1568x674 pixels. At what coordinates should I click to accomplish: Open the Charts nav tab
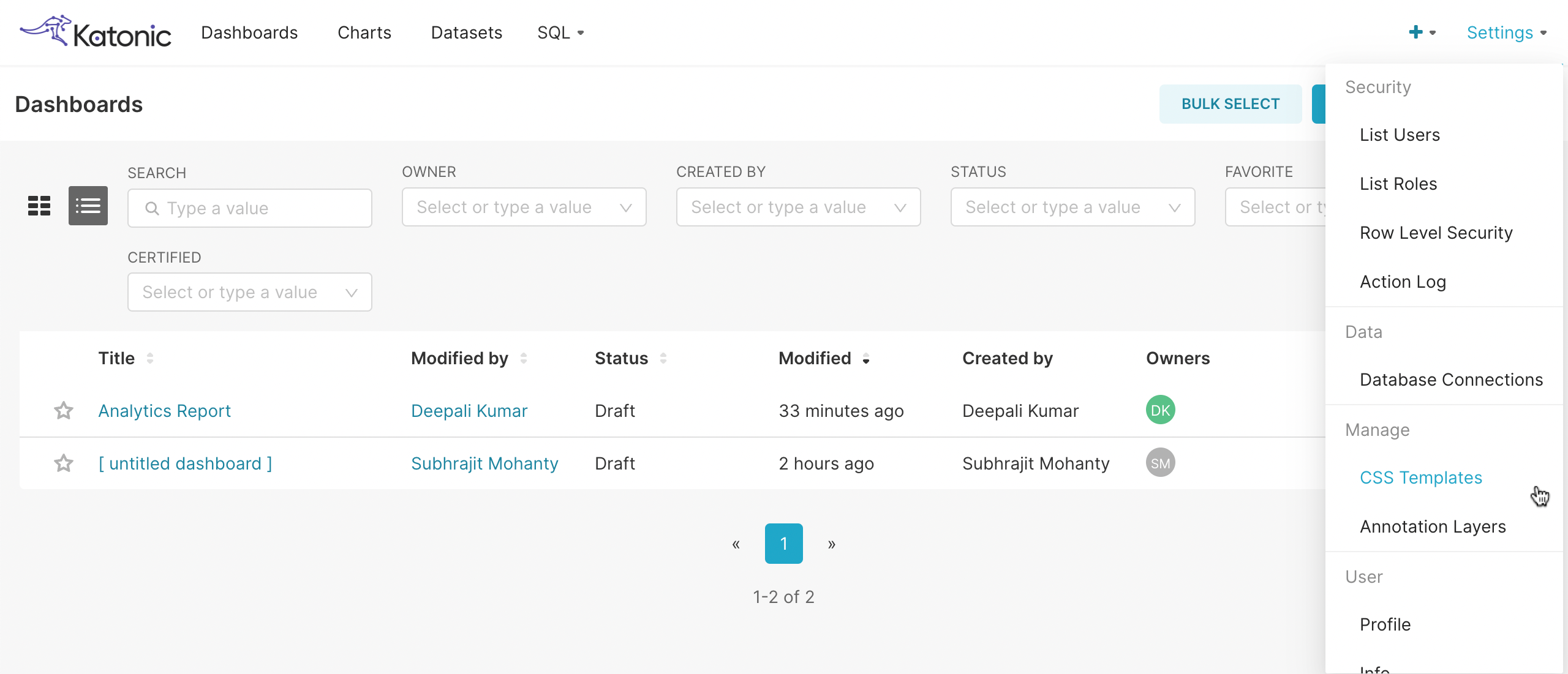[364, 32]
